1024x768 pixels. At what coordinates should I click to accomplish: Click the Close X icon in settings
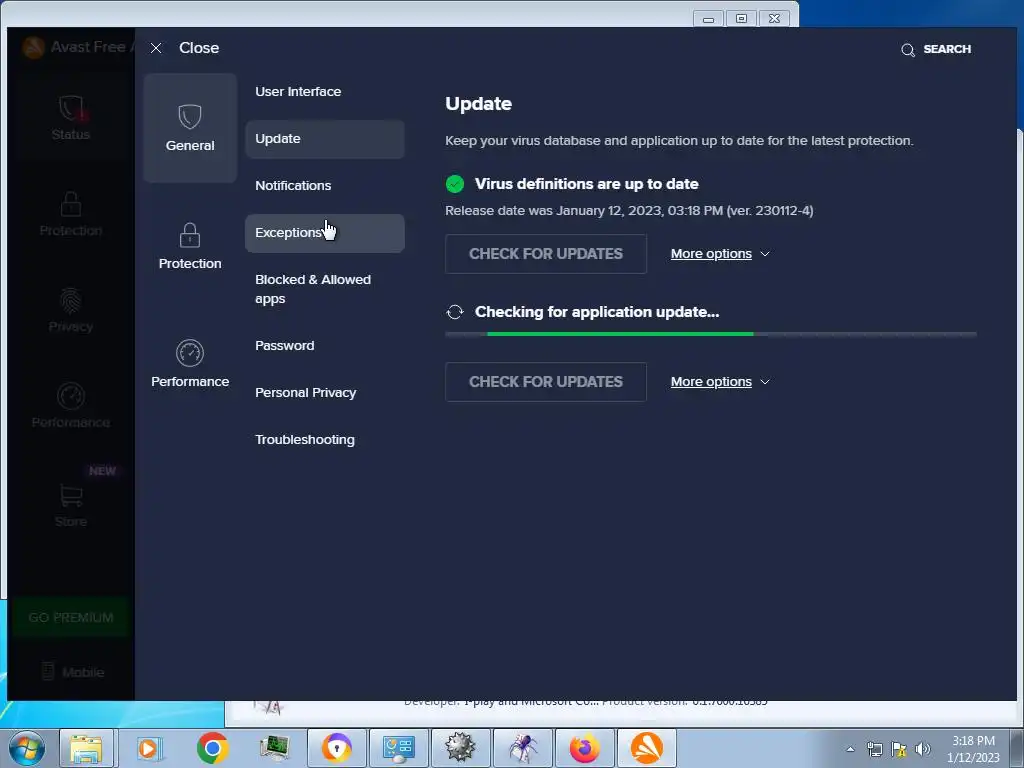pos(156,48)
